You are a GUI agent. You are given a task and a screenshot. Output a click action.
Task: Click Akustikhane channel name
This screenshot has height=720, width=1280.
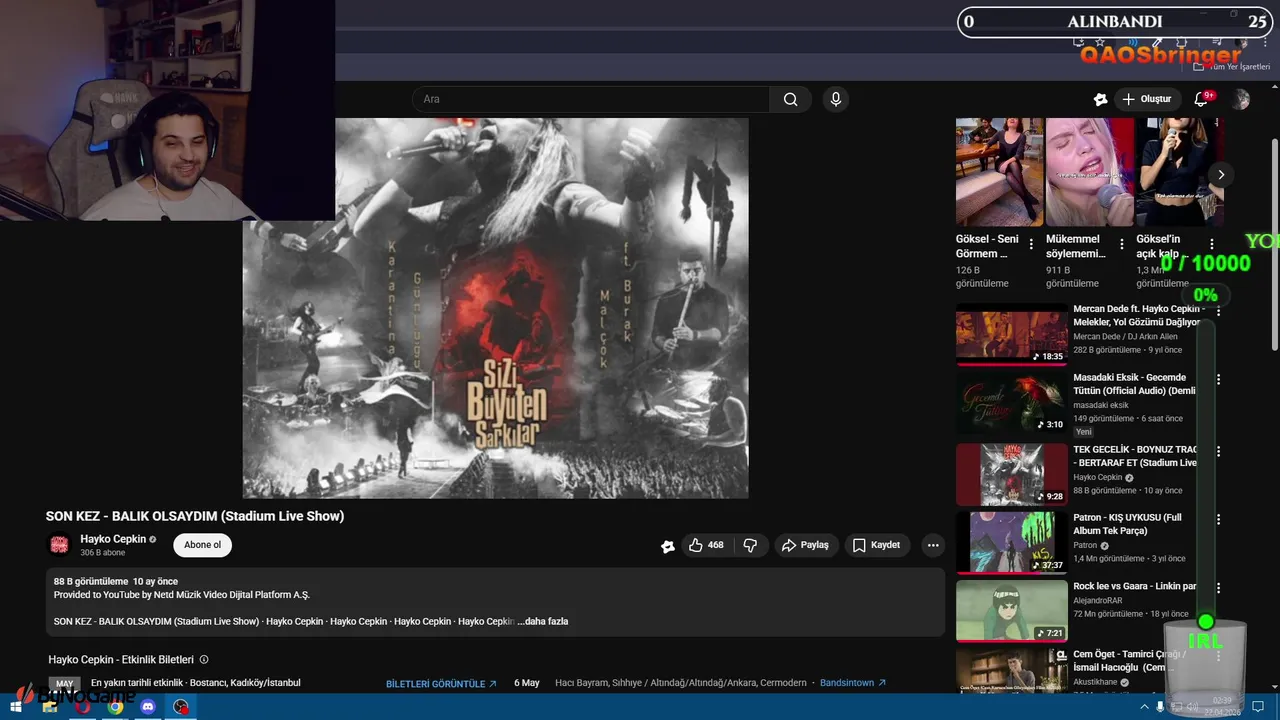coord(1095,682)
